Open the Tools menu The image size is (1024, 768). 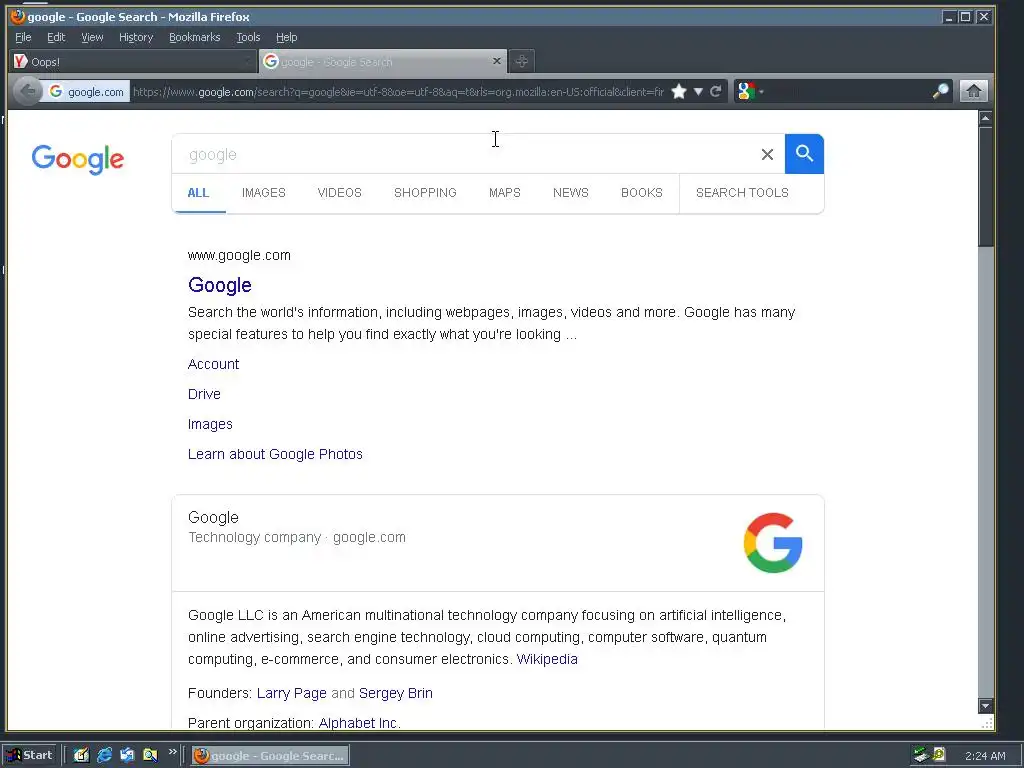[248, 37]
